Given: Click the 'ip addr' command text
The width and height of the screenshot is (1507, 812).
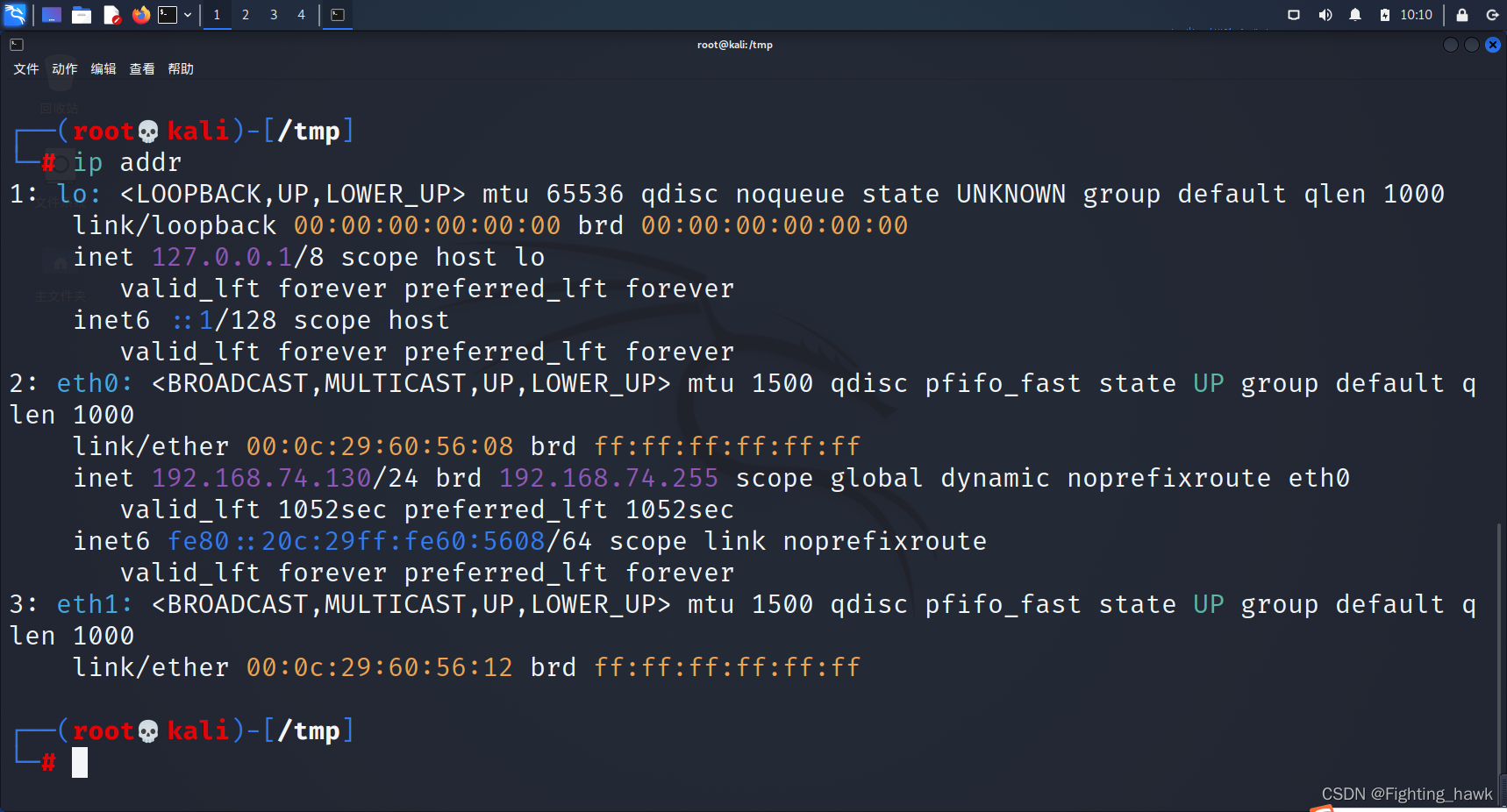Looking at the screenshot, I should (127, 162).
